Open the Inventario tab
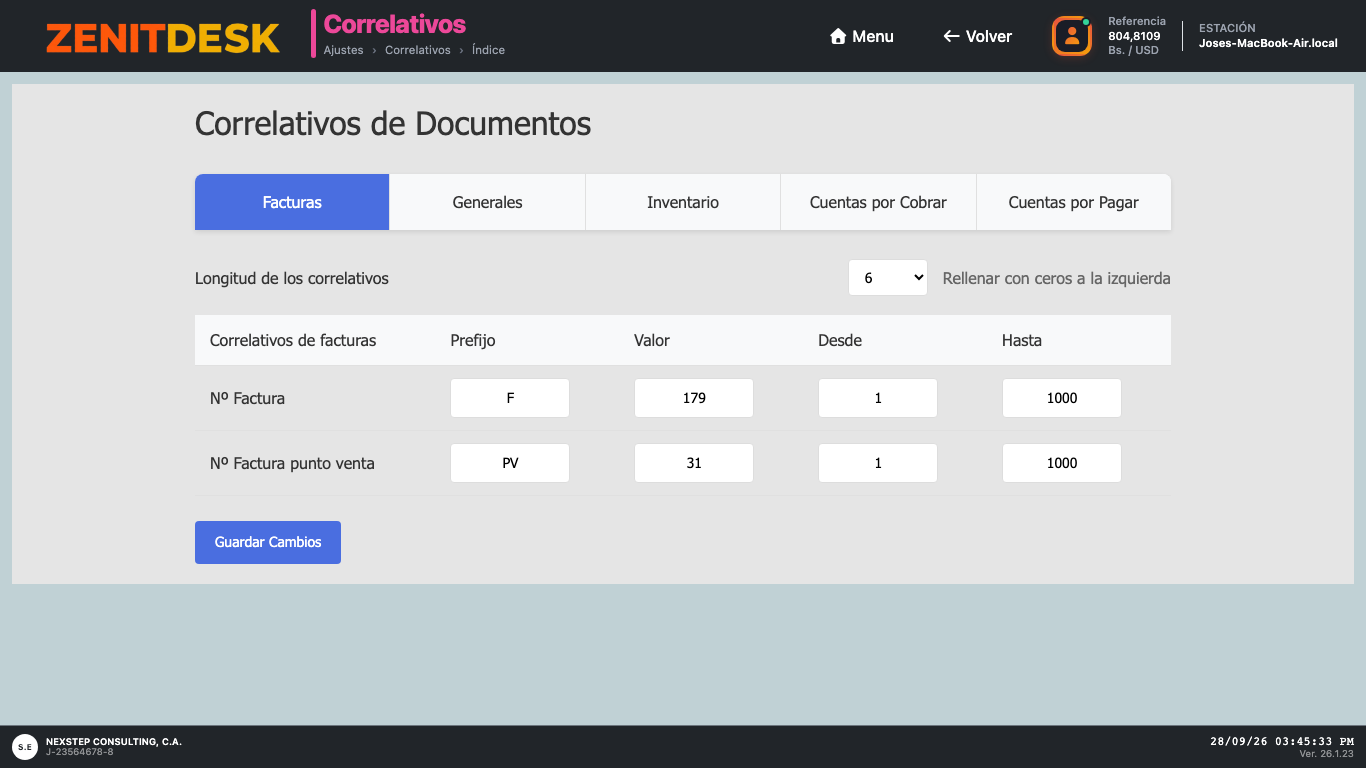 coord(683,202)
